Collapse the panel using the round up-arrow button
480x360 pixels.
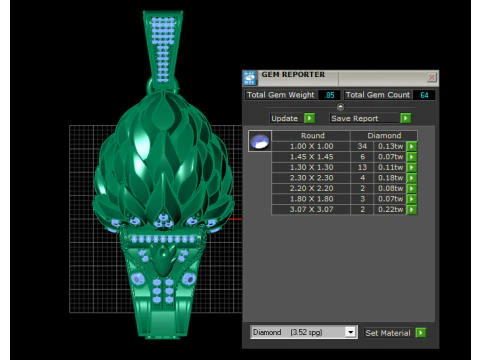tap(340, 107)
